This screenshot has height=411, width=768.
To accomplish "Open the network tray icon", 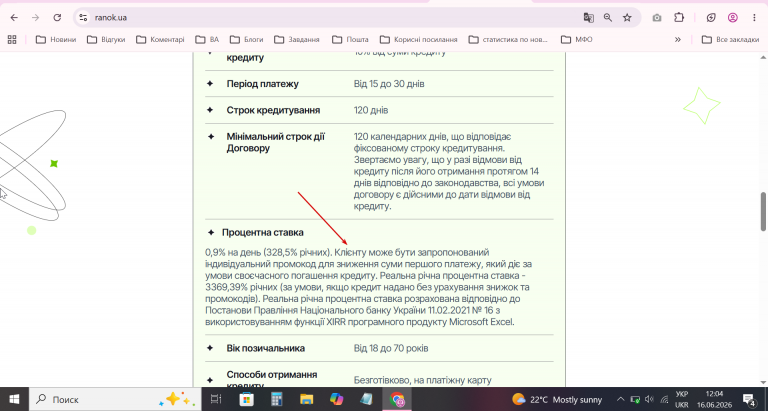I will (664, 399).
